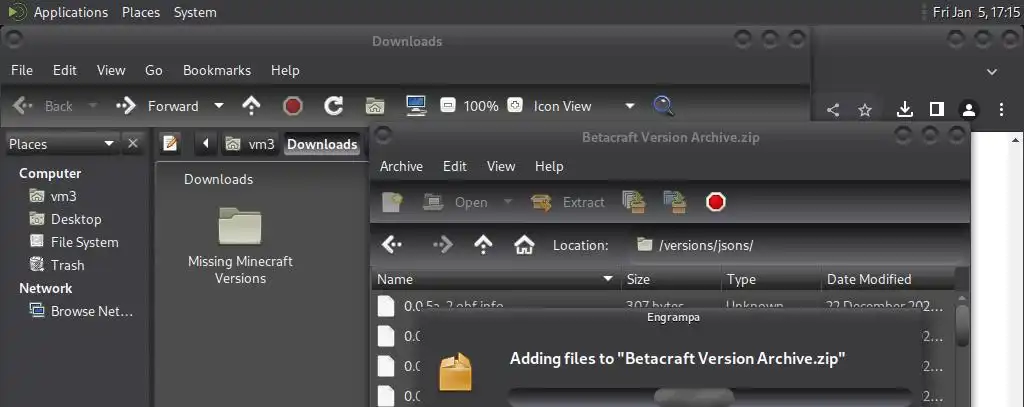Open the browser downloads icon

pyautogui.click(x=904, y=109)
